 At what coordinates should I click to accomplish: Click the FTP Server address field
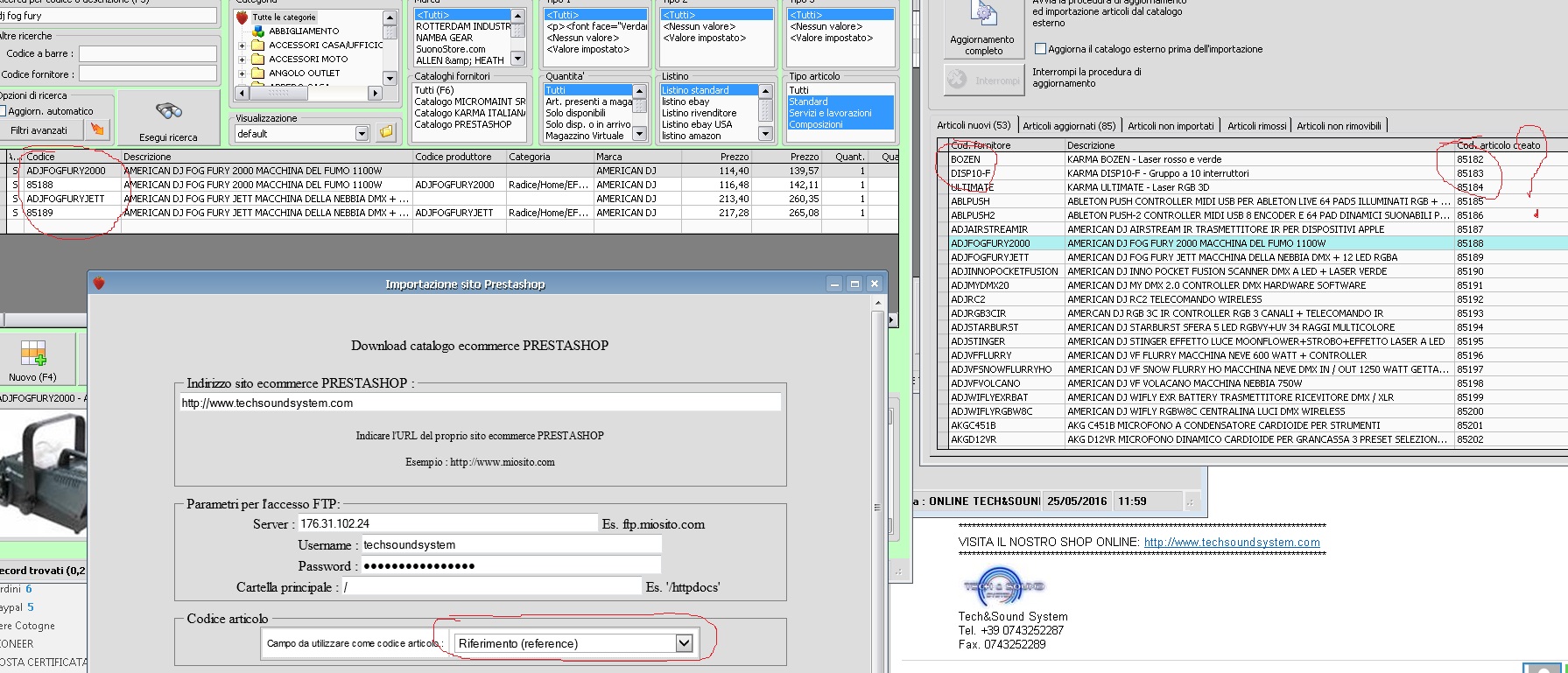coord(447,523)
